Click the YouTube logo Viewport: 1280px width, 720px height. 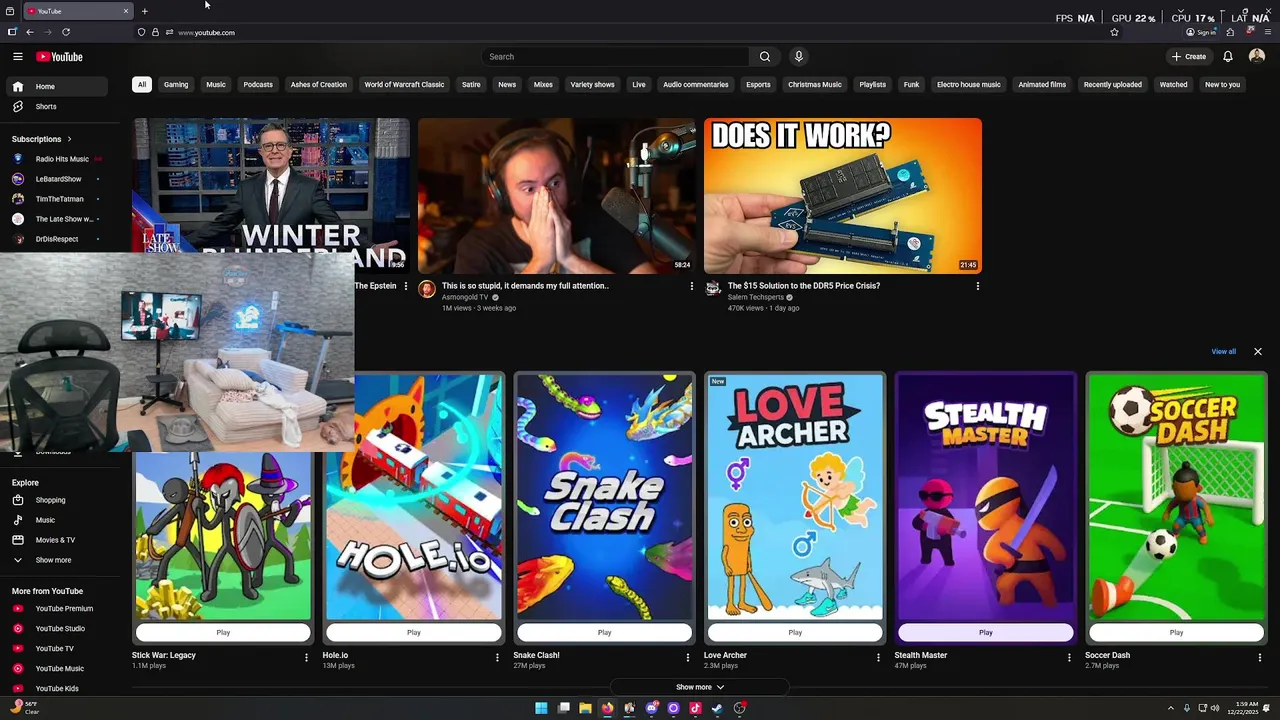coord(59,57)
